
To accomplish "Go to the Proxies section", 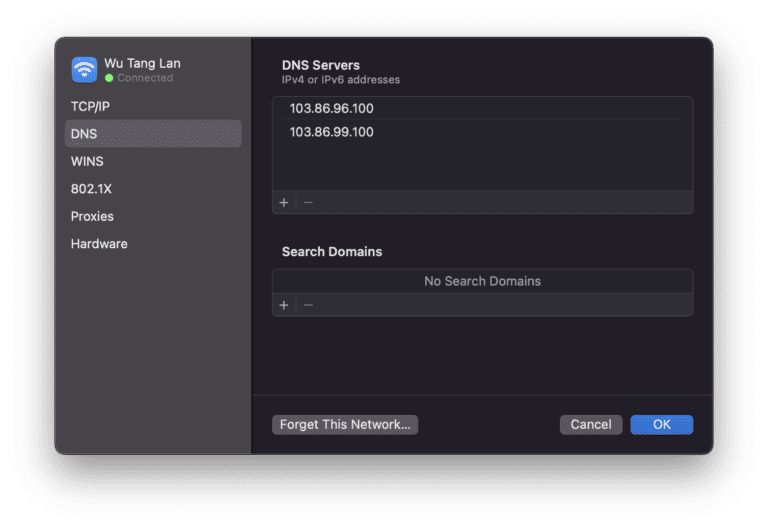I will 92,216.
